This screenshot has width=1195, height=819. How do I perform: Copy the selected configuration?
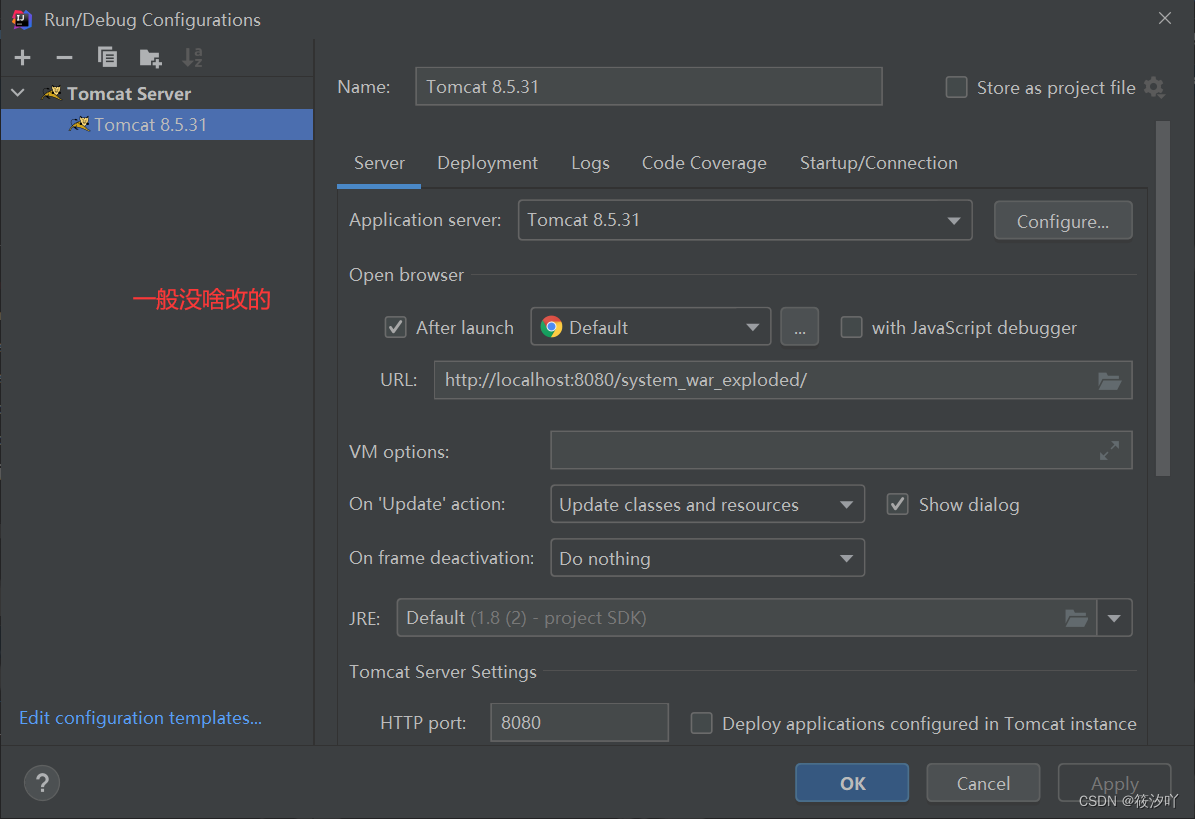(x=107, y=57)
